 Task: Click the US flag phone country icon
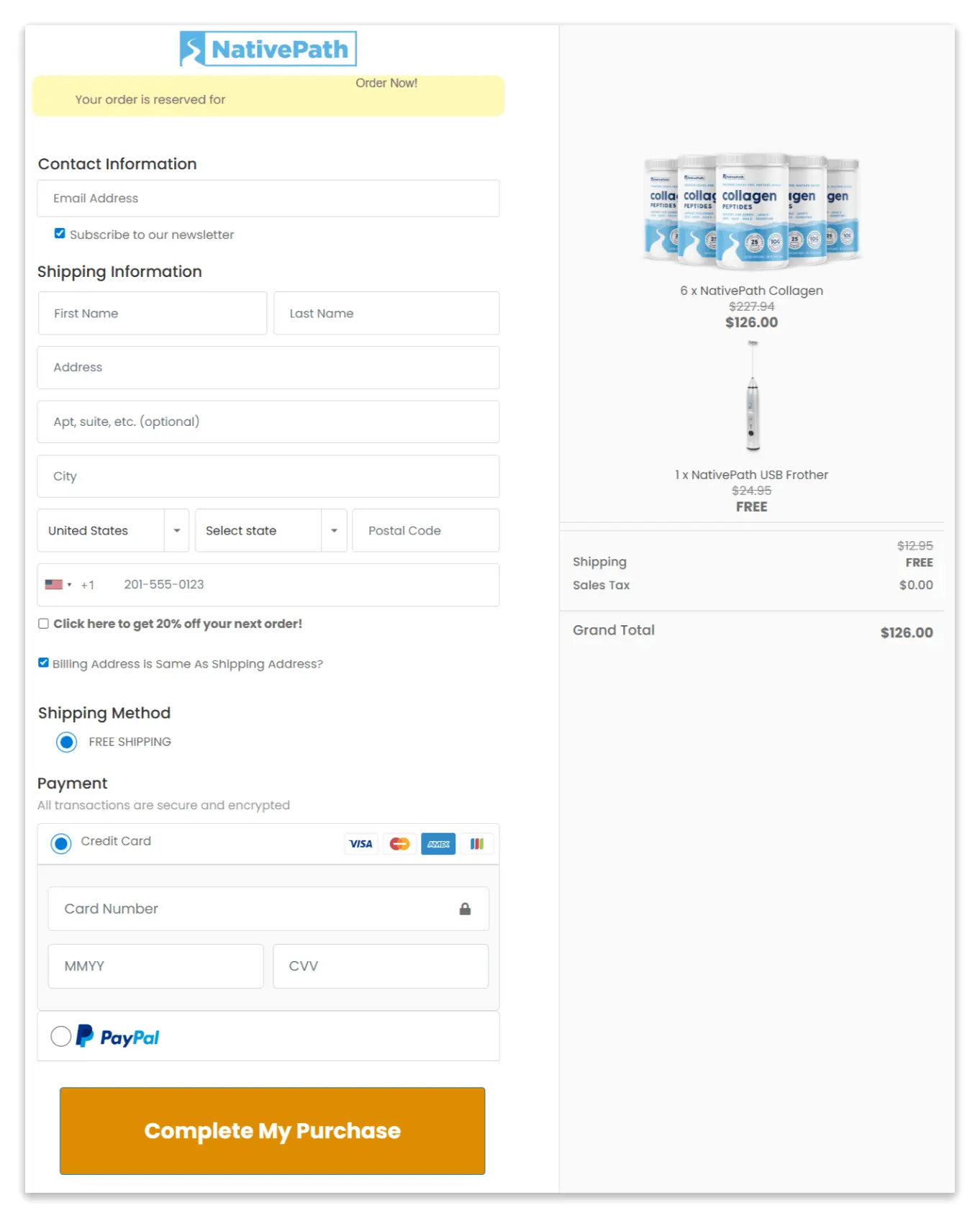[54, 584]
